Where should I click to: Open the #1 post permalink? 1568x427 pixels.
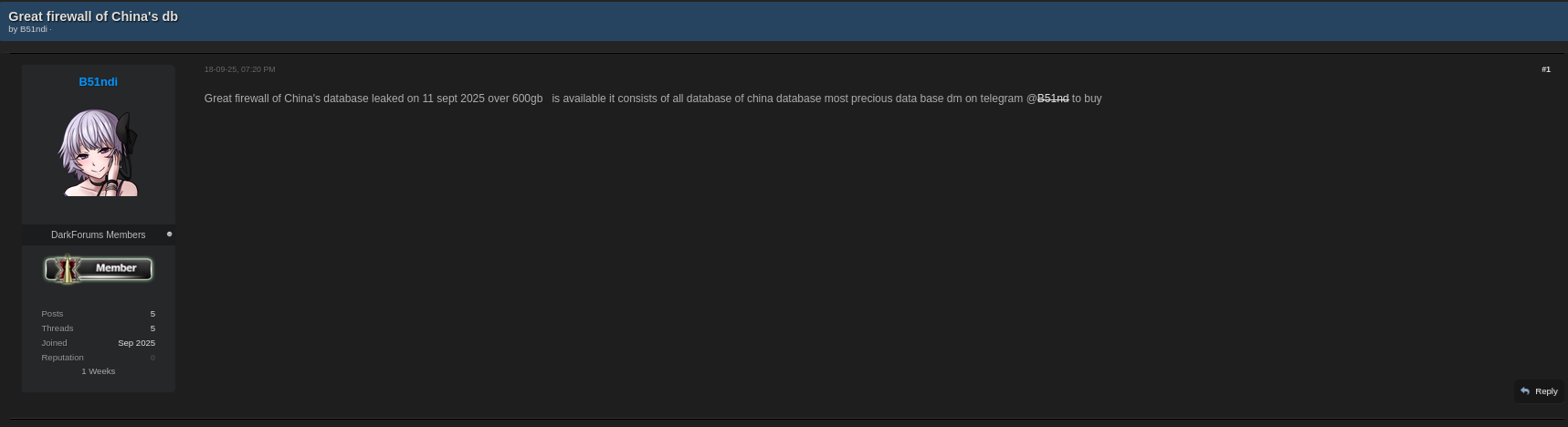1545,69
